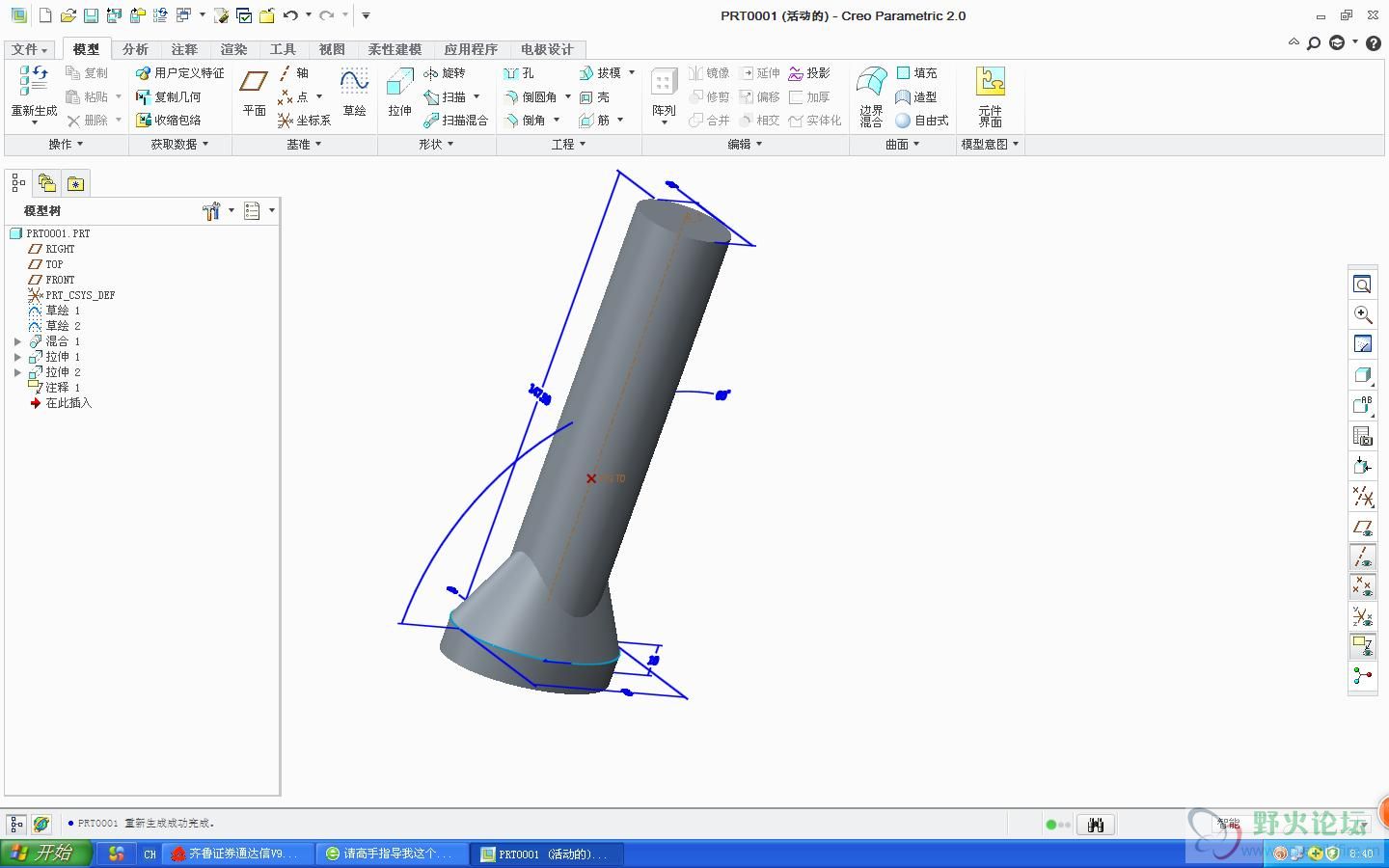Switch to 请高手指导我这个 taskbar window

coord(392,854)
